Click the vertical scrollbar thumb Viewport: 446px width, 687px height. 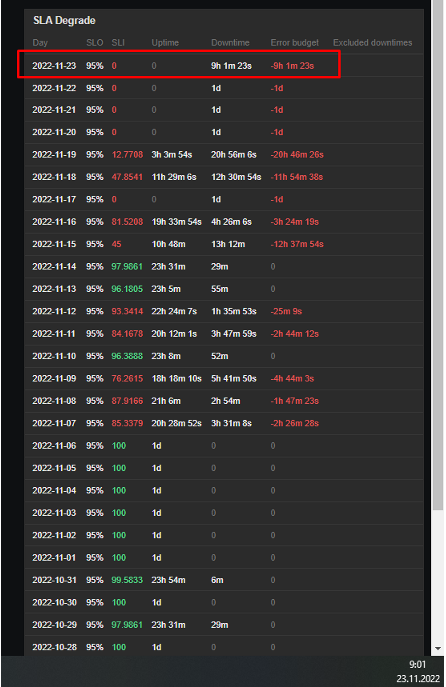pyautogui.click(x=438, y=255)
